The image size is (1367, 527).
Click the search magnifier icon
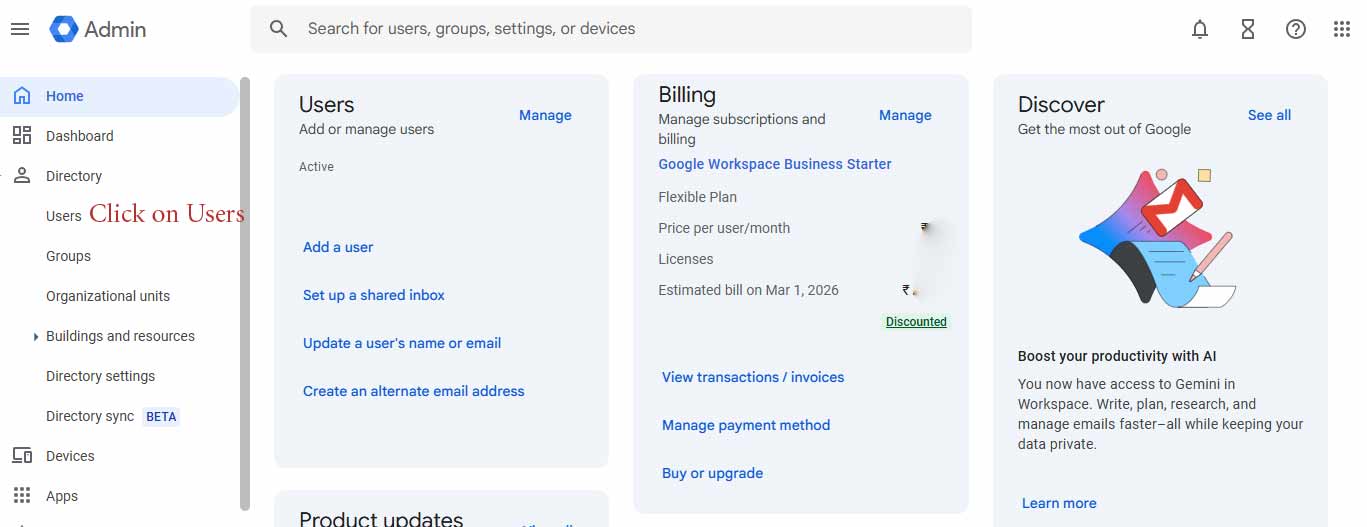coord(279,29)
